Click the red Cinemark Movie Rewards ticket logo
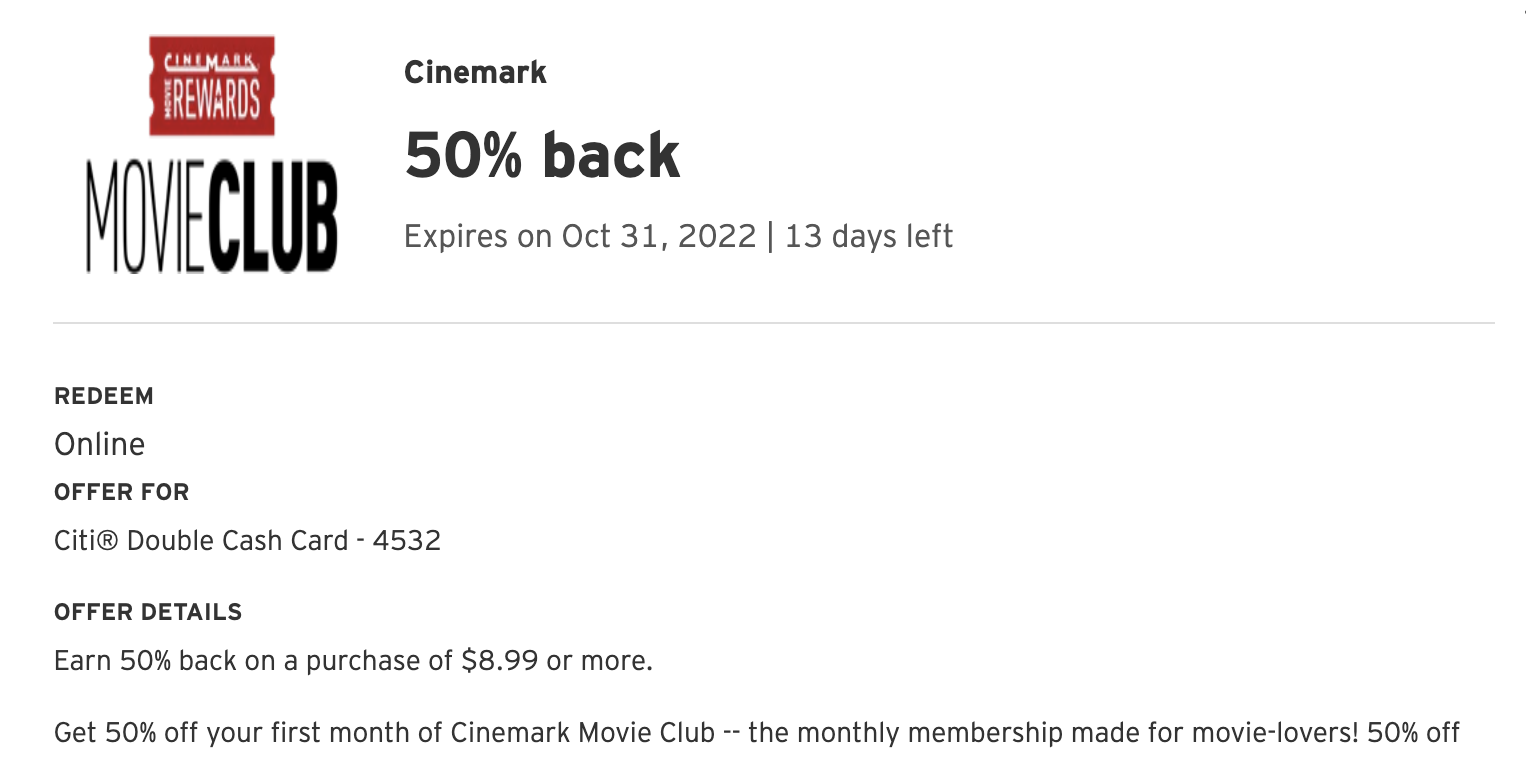 [x=211, y=86]
